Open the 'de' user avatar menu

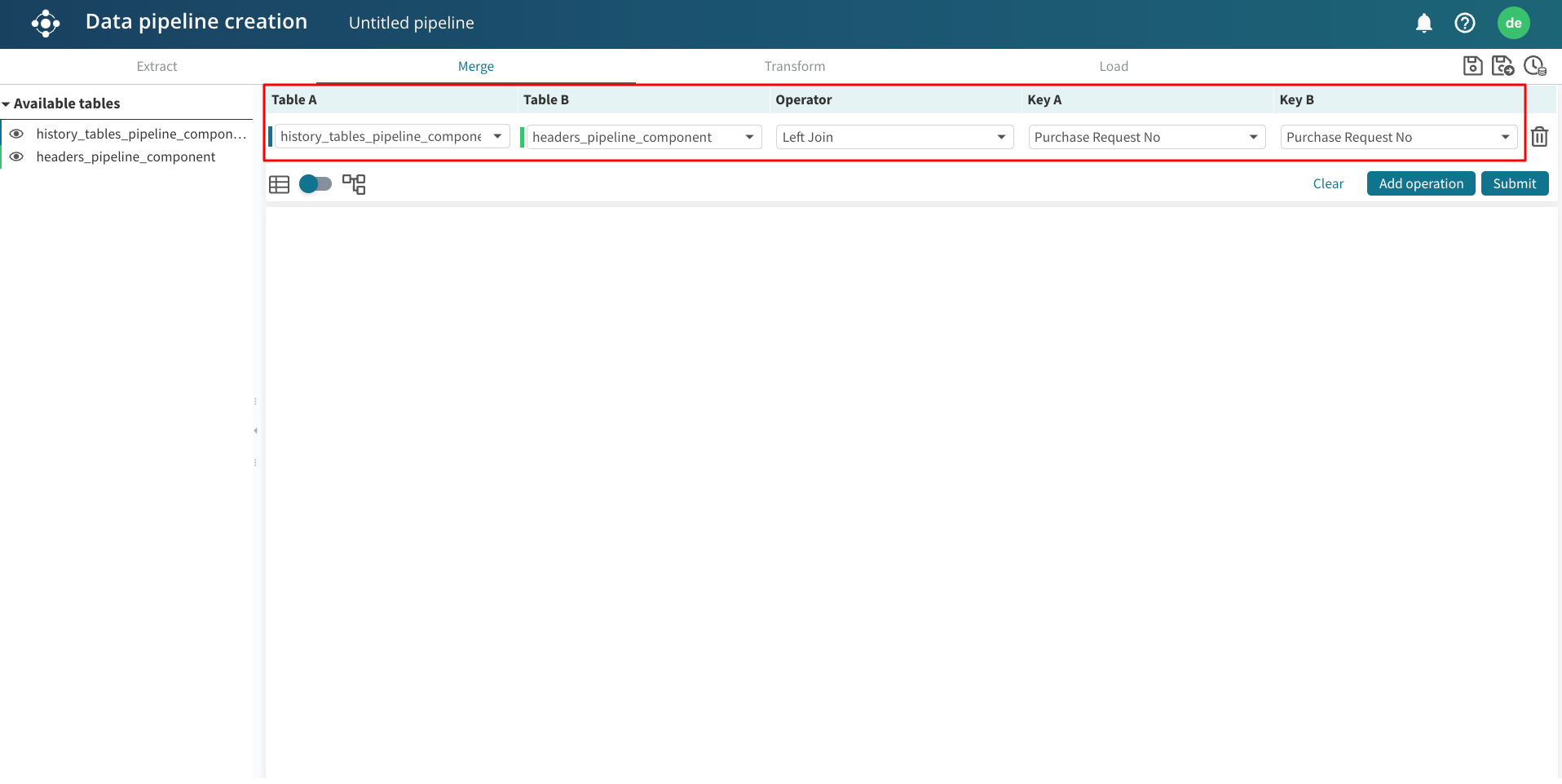click(1513, 24)
